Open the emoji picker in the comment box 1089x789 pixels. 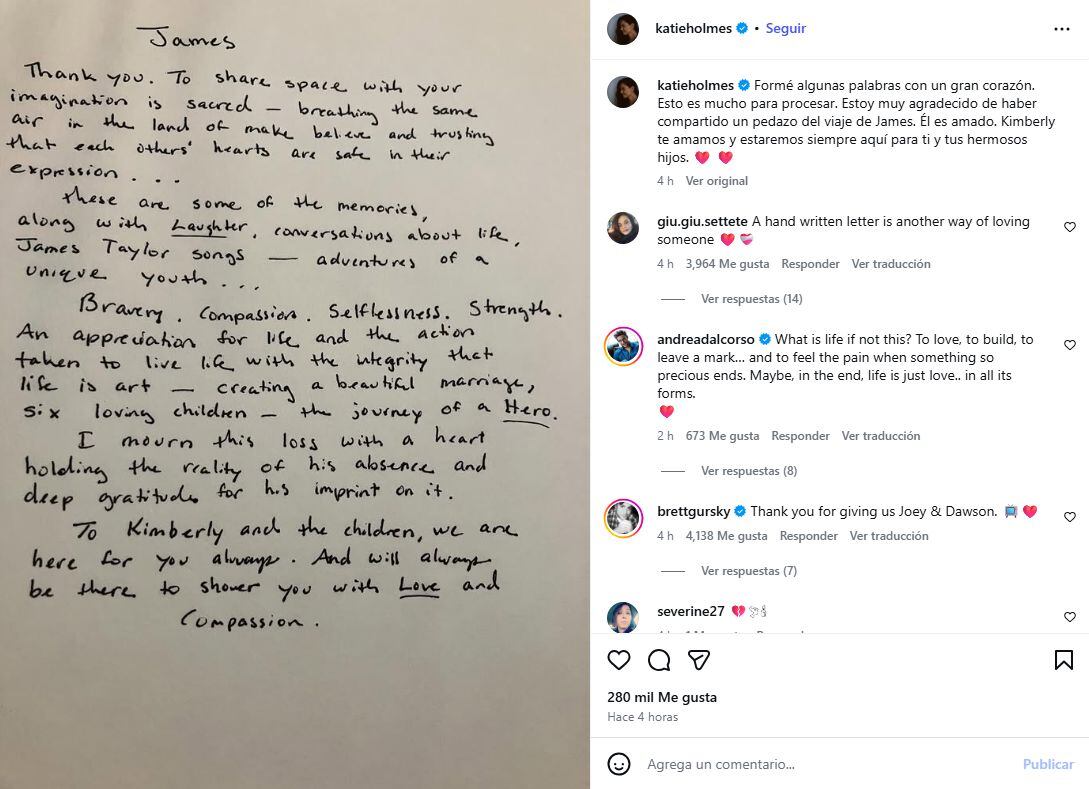pos(617,763)
